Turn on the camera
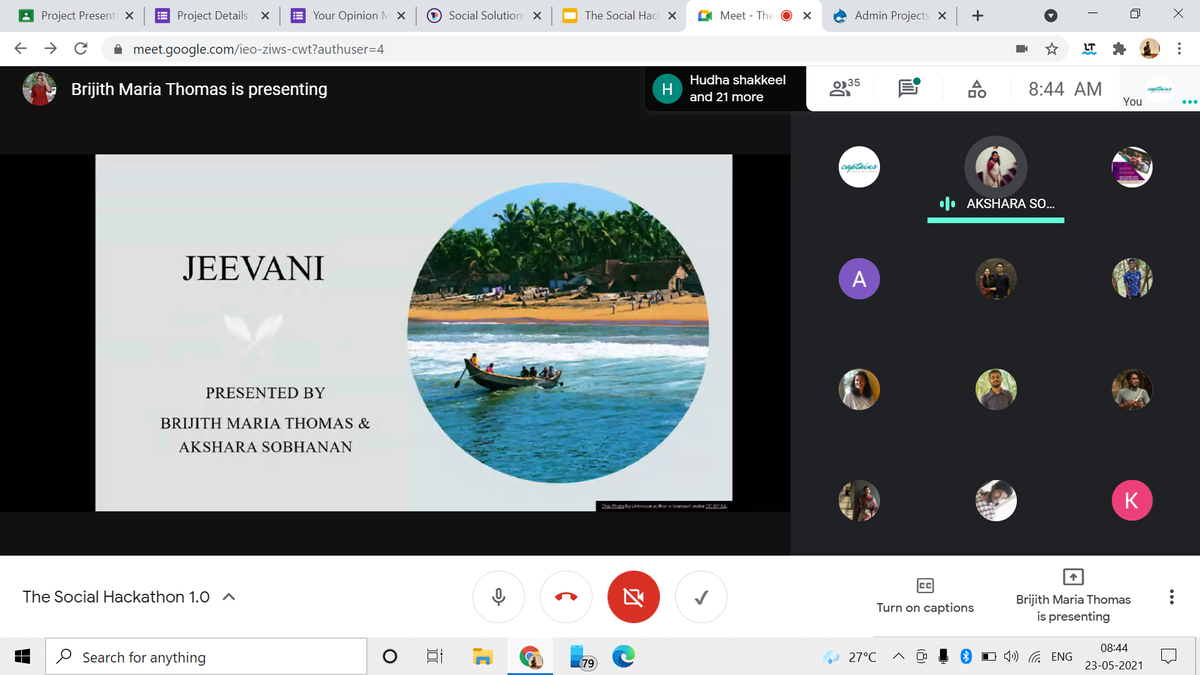 coord(633,597)
